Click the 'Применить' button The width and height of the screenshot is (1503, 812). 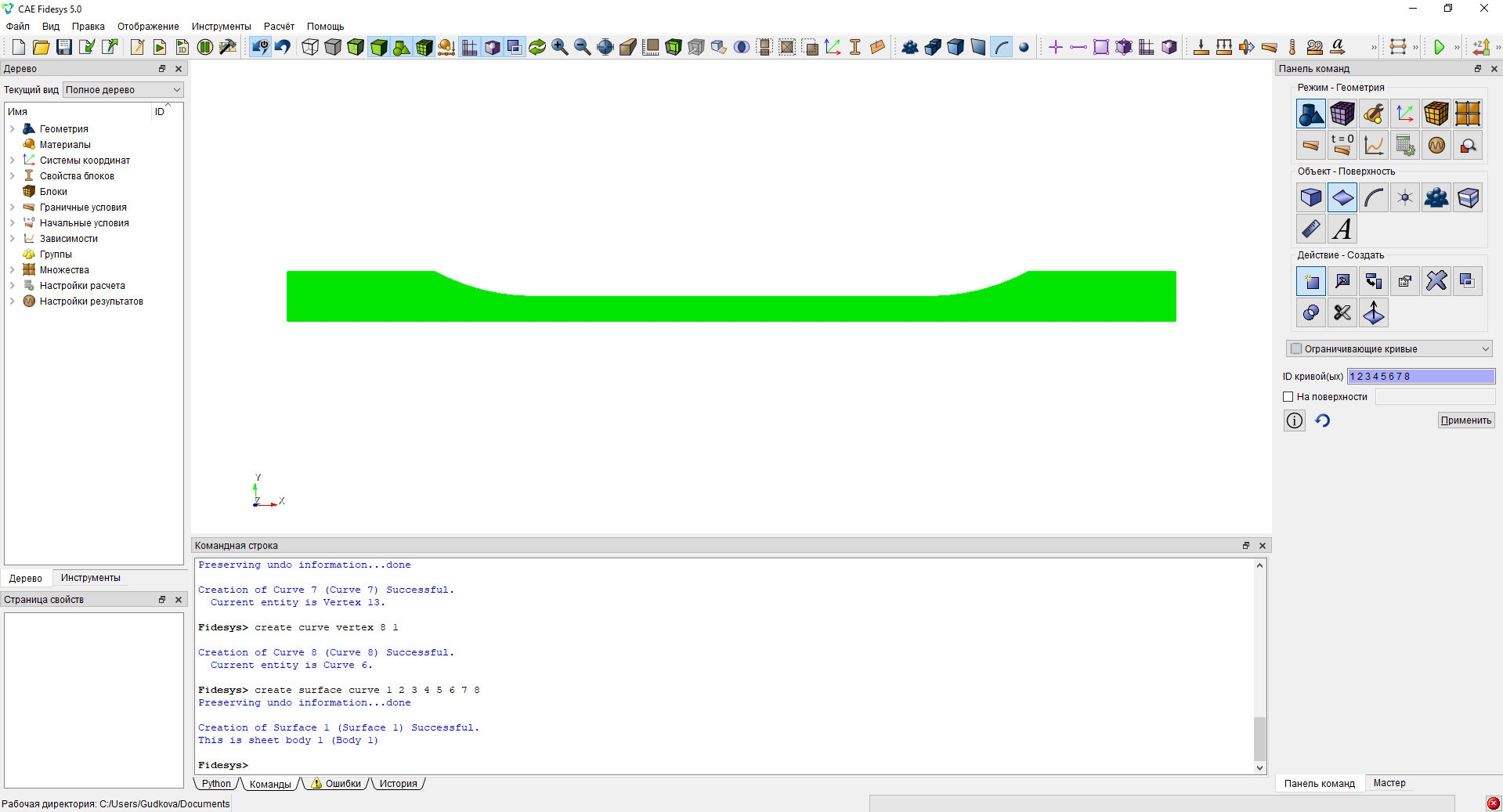click(1466, 420)
